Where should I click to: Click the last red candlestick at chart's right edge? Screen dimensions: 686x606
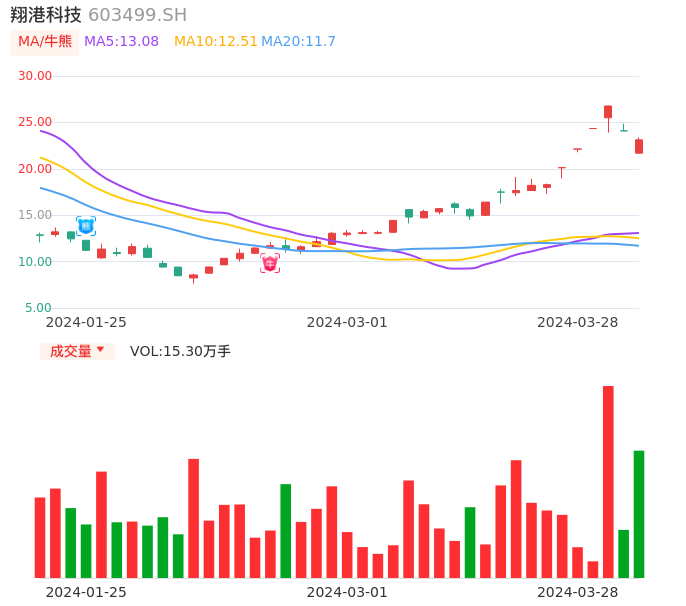click(639, 146)
